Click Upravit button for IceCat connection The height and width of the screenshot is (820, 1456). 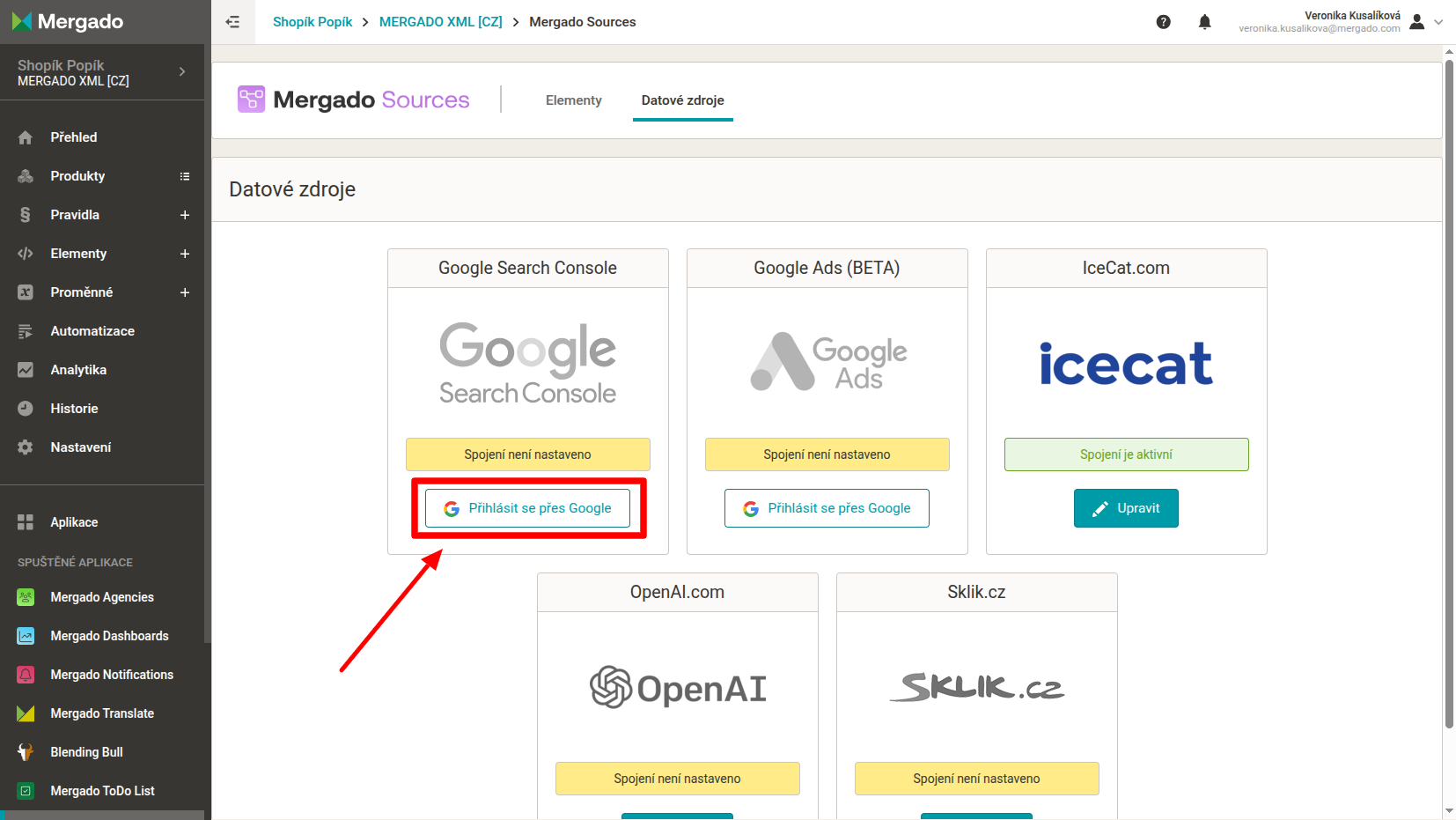[x=1126, y=508]
